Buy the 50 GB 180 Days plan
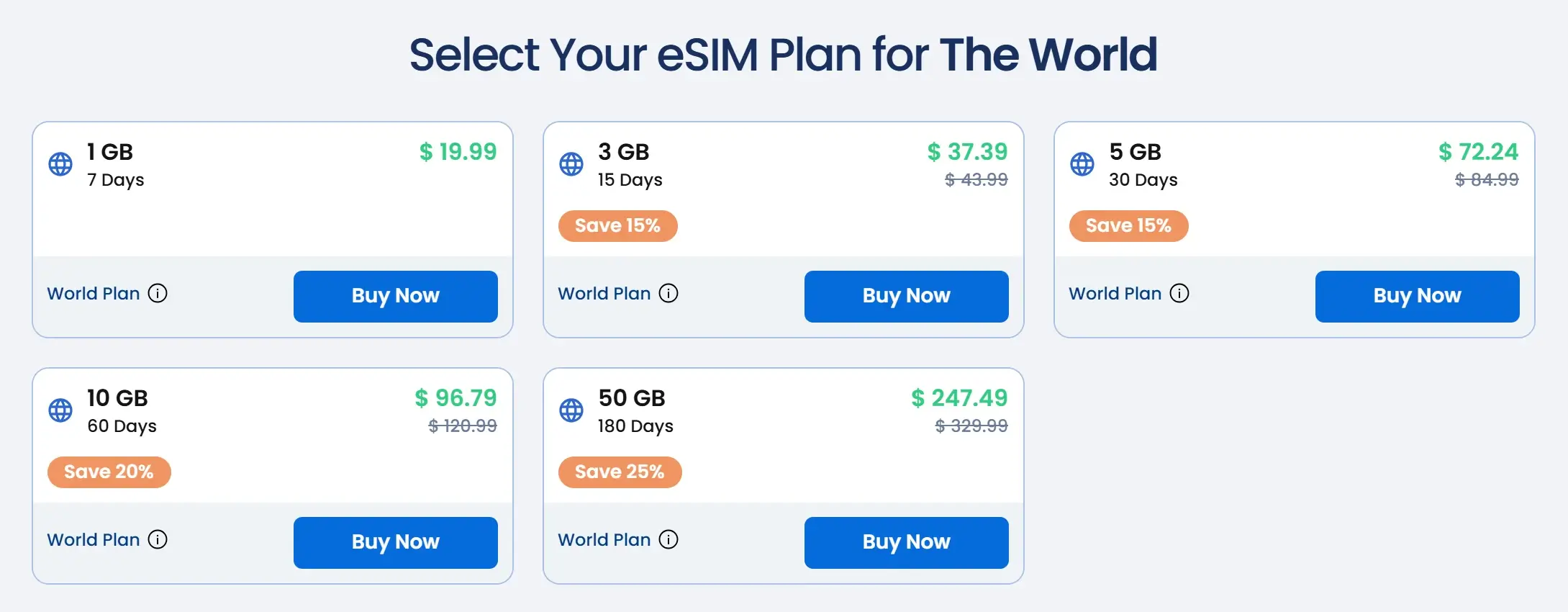This screenshot has width=1568, height=612. click(x=906, y=542)
